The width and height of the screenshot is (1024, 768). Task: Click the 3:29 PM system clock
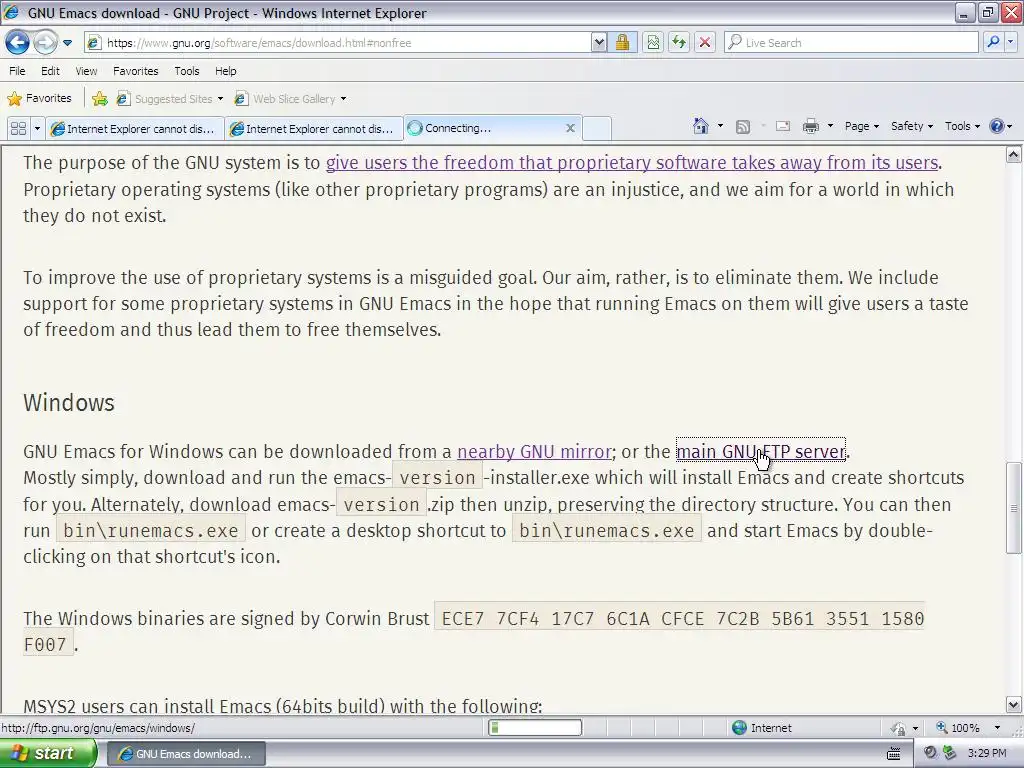[987, 753]
